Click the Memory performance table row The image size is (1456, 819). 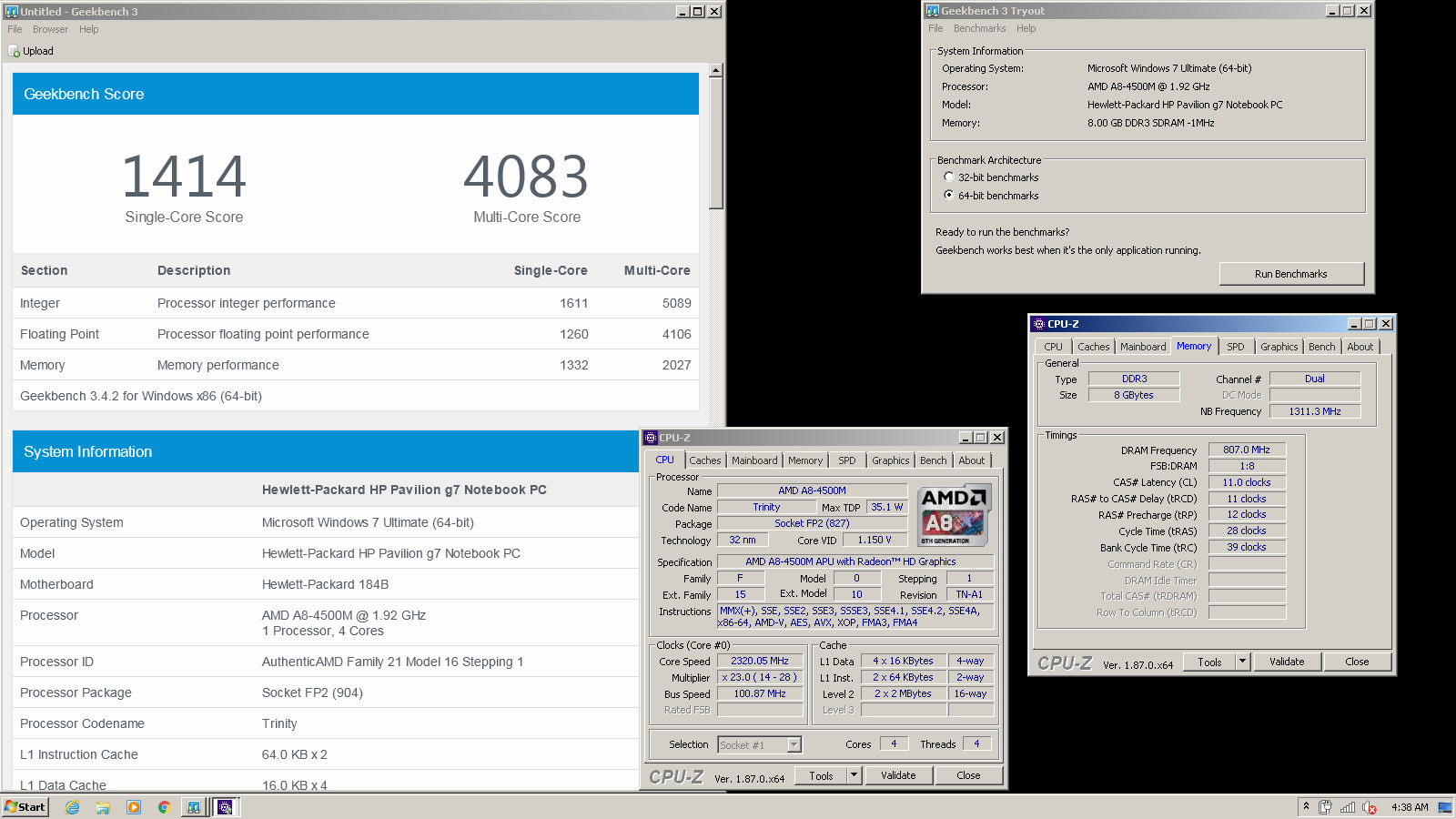tap(356, 365)
